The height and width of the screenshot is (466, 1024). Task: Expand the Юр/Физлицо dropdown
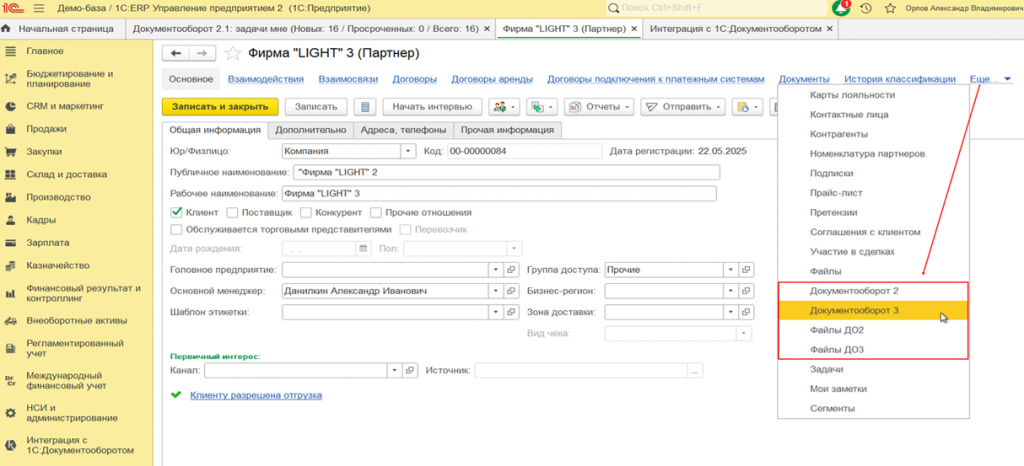pyautogui.click(x=408, y=151)
